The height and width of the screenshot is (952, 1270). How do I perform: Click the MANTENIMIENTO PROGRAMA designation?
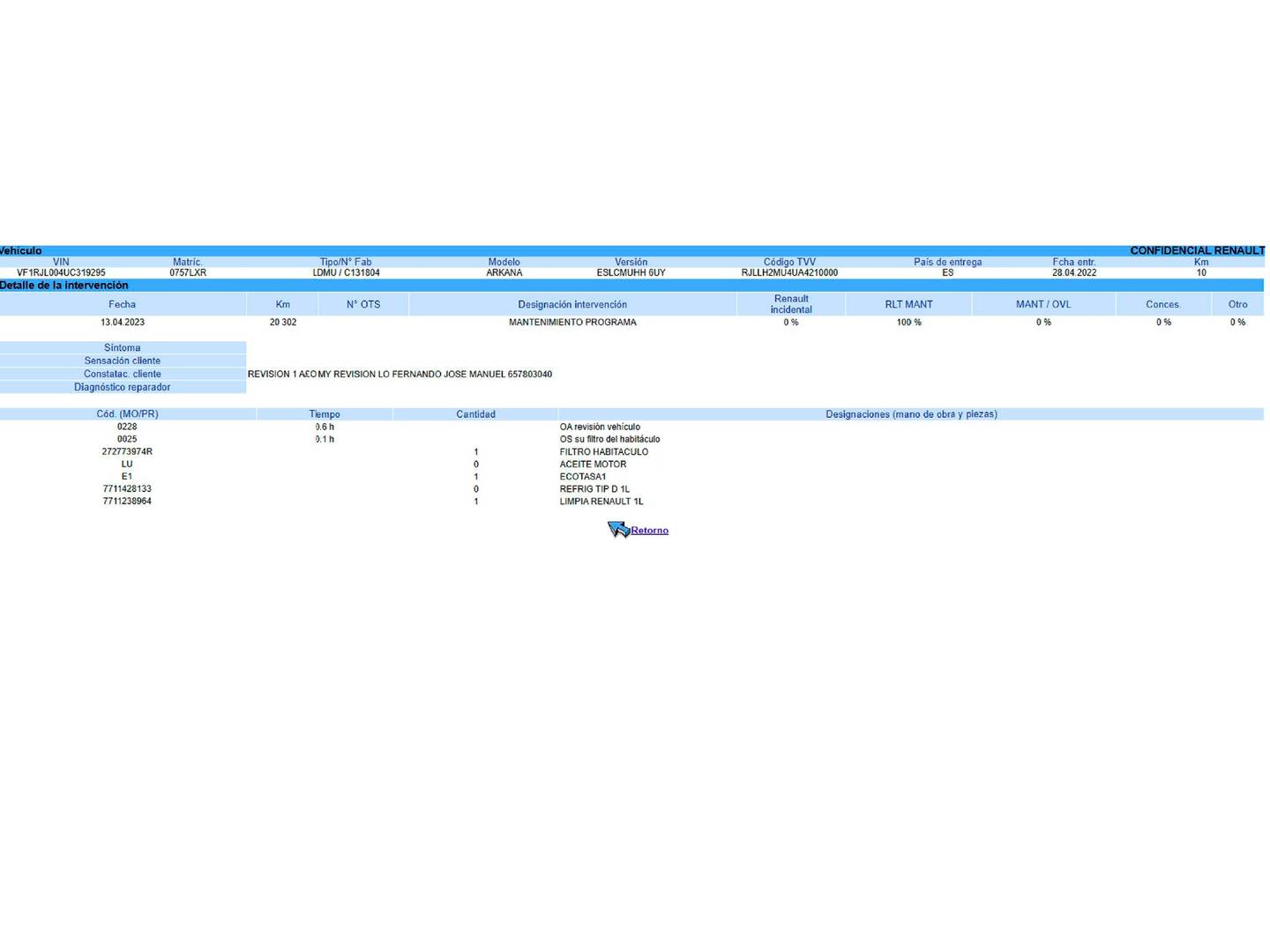[x=572, y=323]
